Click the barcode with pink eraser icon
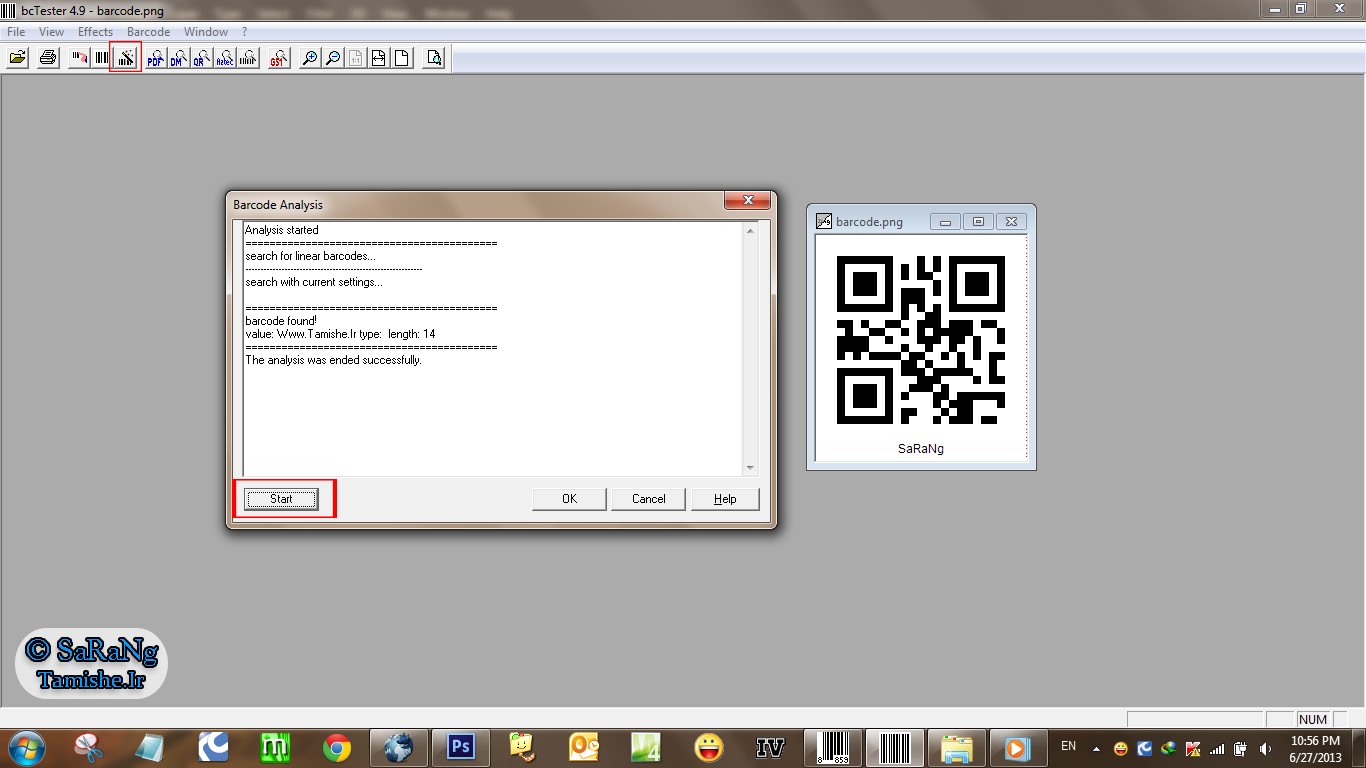The width and height of the screenshot is (1366, 768). [x=80, y=58]
